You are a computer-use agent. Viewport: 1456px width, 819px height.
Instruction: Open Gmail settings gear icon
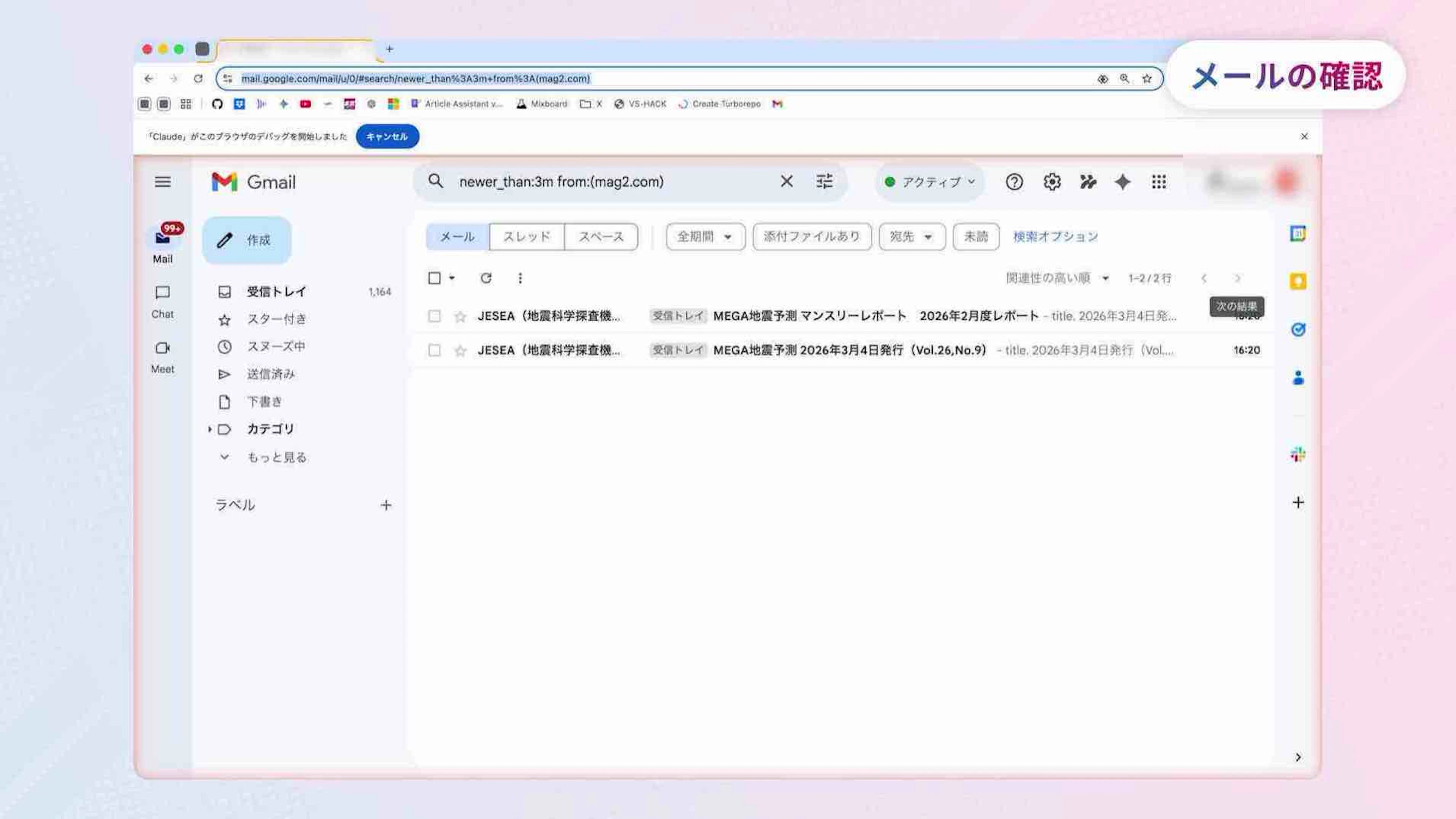coord(1051,182)
